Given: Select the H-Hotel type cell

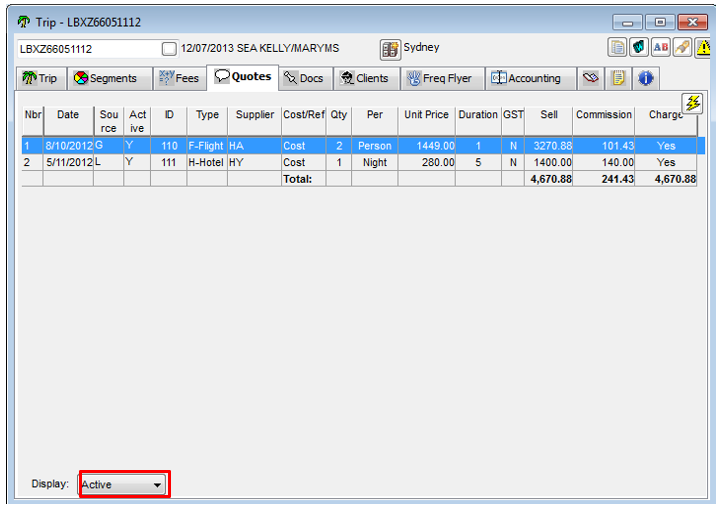Looking at the screenshot, I should tap(207, 162).
